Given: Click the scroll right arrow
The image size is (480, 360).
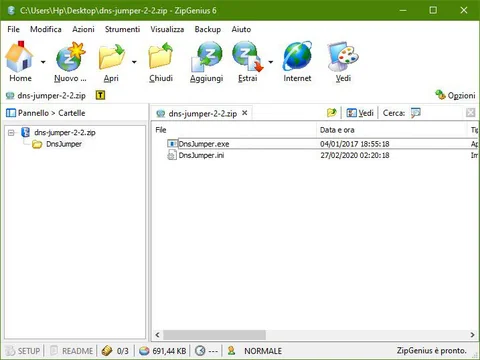Looking at the screenshot, I should (x=472, y=334).
